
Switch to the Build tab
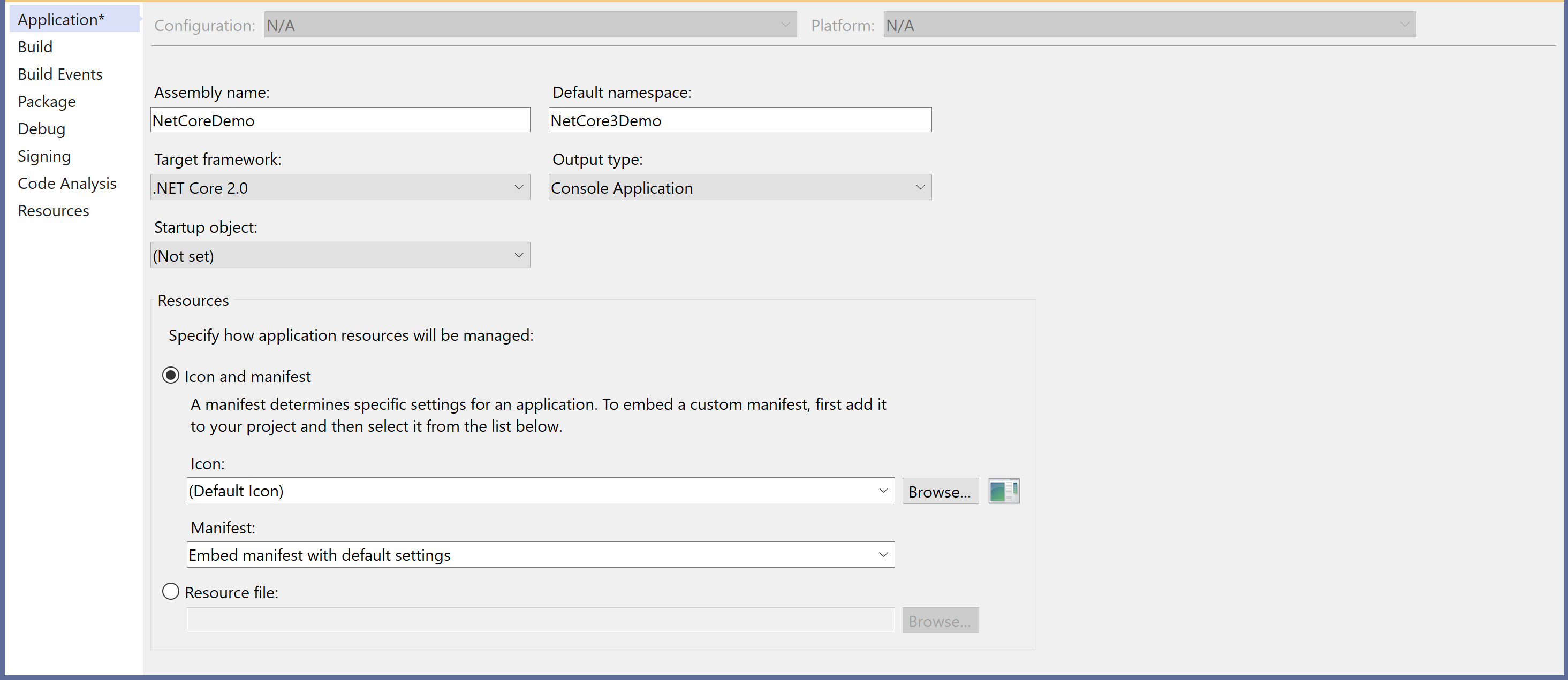[35, 47]
